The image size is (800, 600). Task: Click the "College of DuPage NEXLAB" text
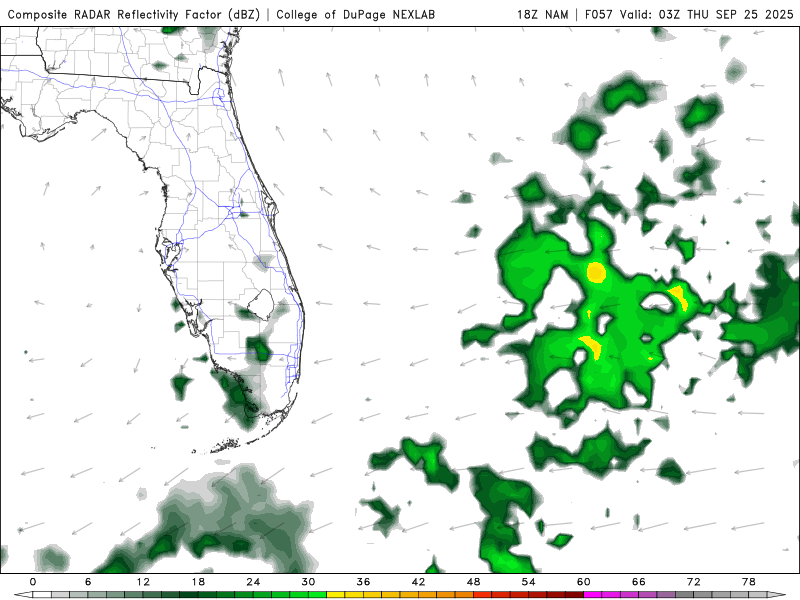pos(356,14)
